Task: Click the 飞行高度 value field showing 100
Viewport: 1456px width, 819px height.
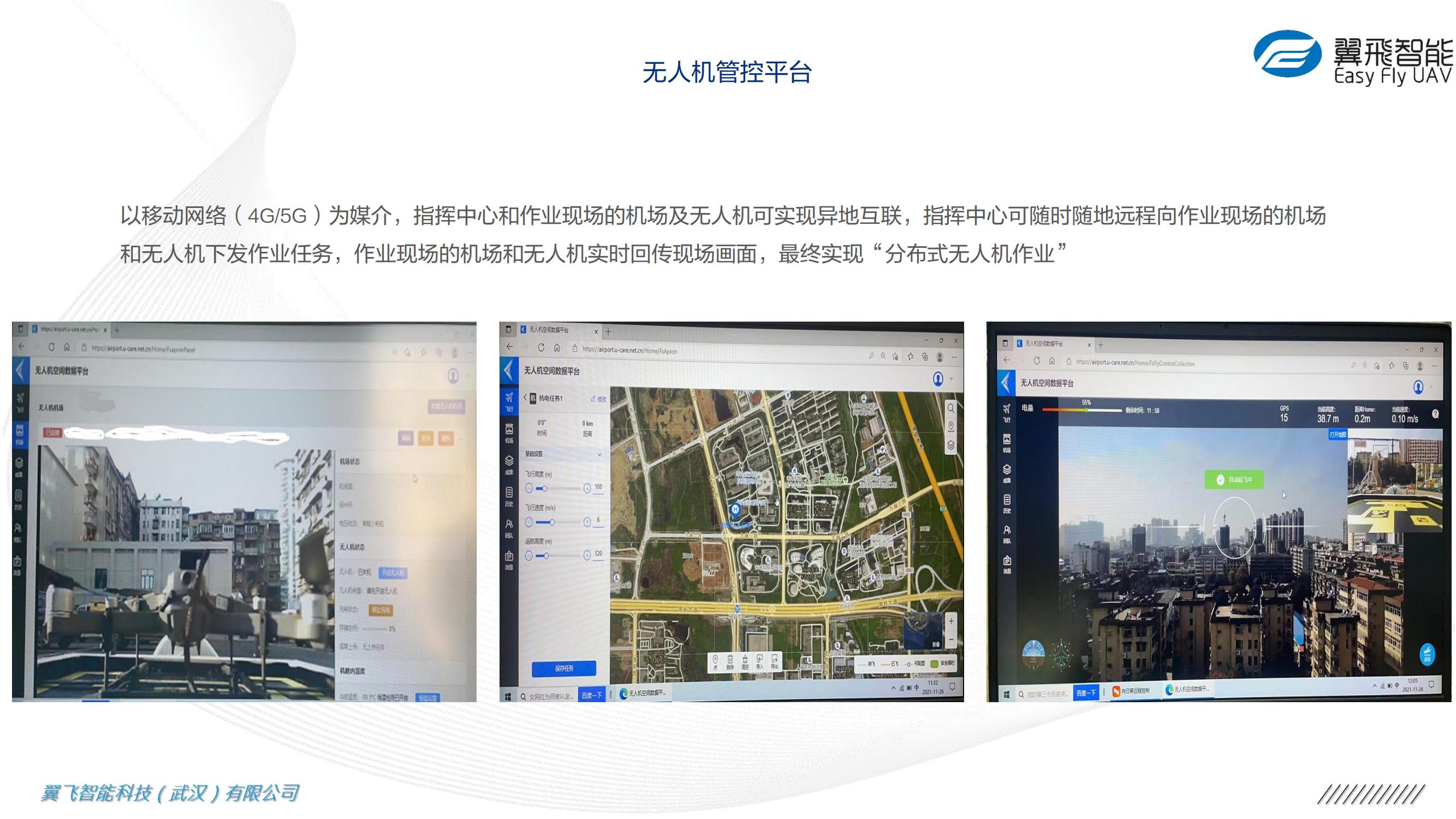Action: point(598,488)
